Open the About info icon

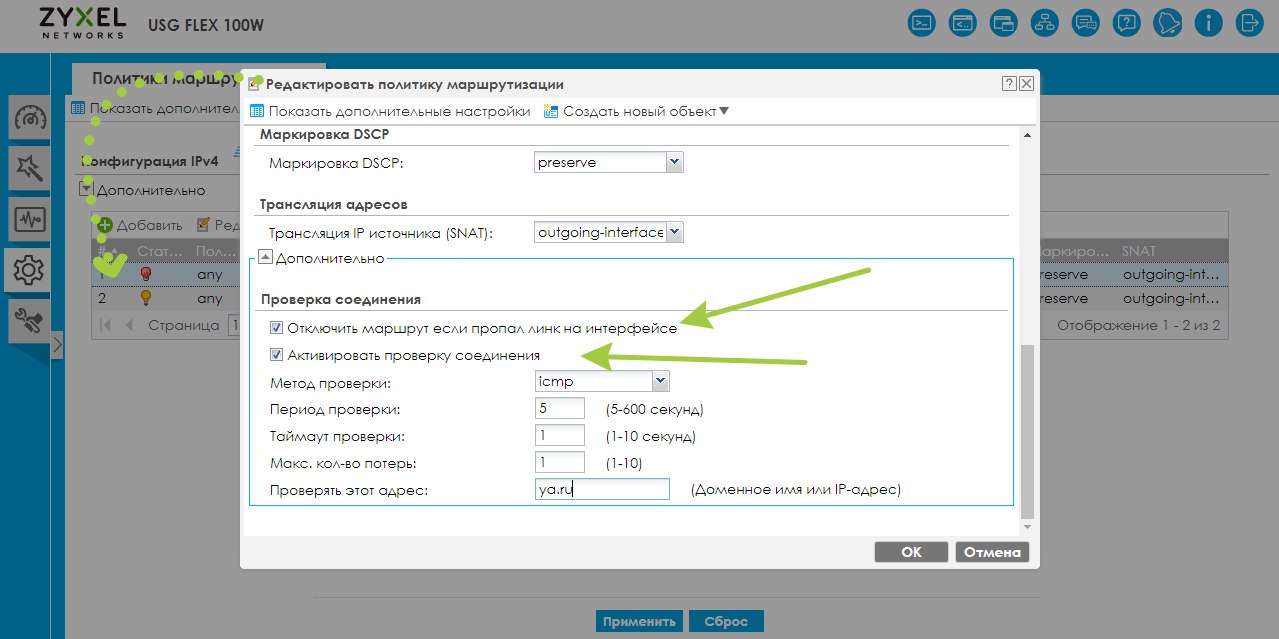click(x=1209, y=21)
